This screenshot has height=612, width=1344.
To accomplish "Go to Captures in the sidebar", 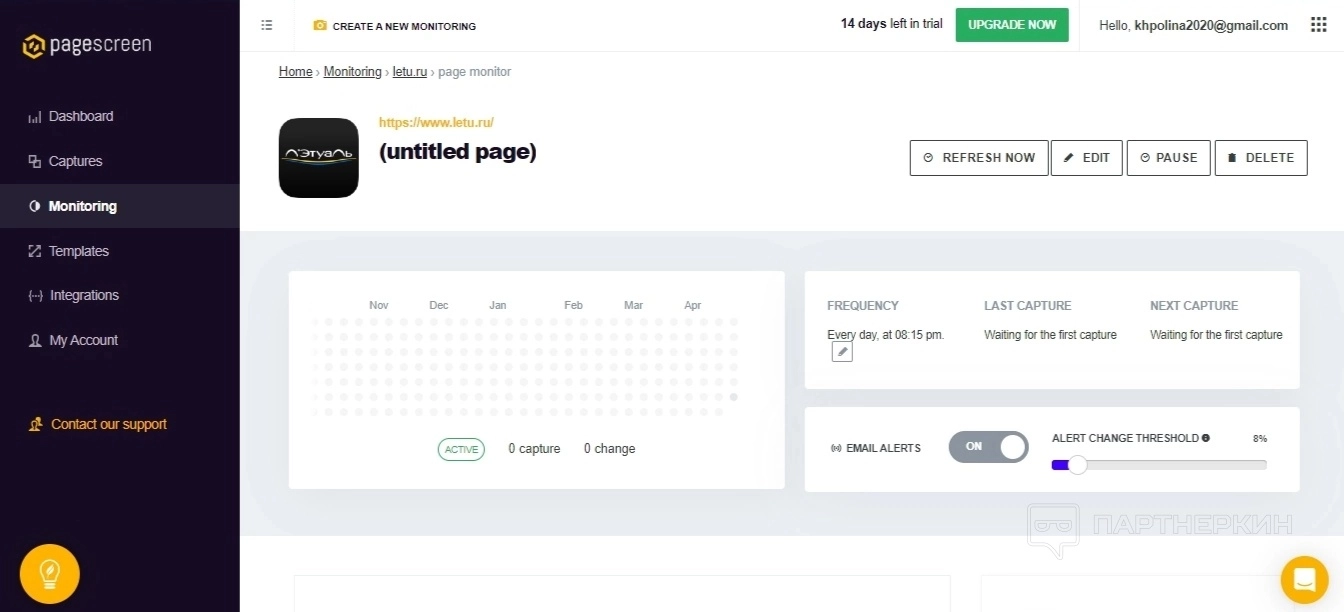I will click(75, 161).
